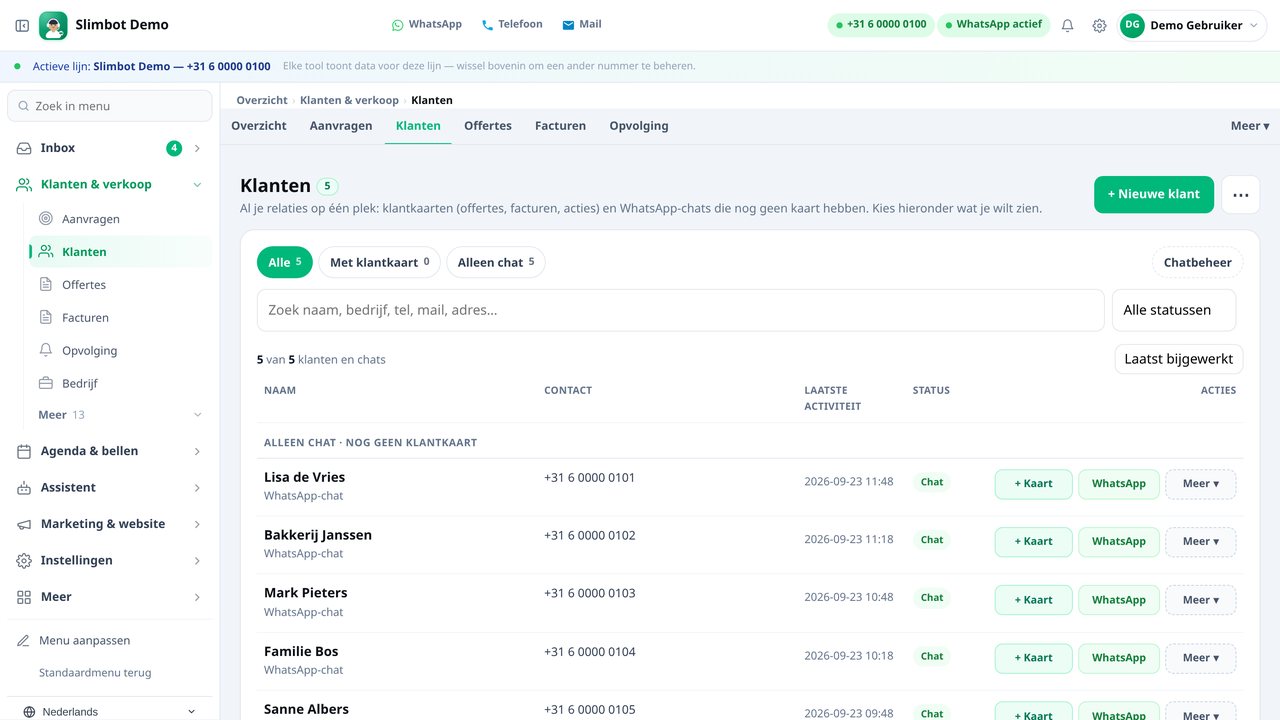The width and height of the screenshot is (1280, 720).
Task: Open Meer menu for Bakkerij Janssen
Action: tap(1200, 542)
